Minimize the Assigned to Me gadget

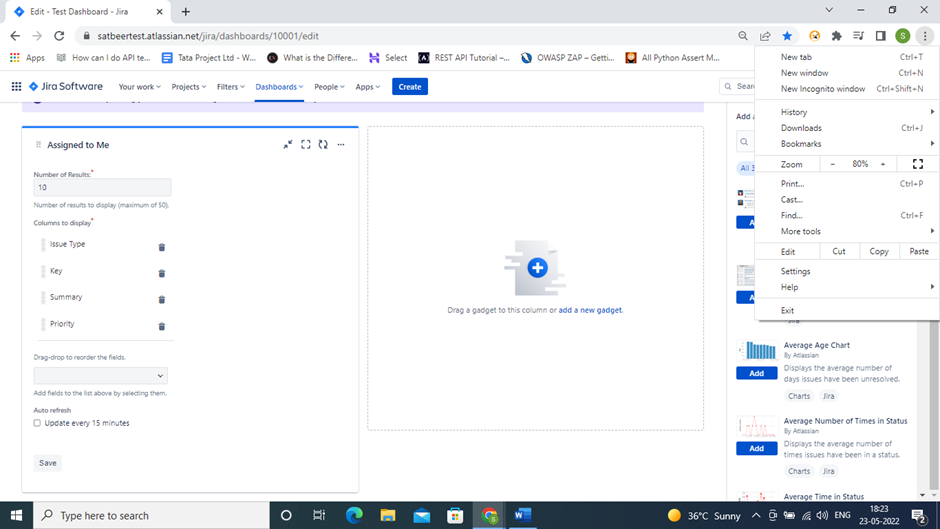288,145
